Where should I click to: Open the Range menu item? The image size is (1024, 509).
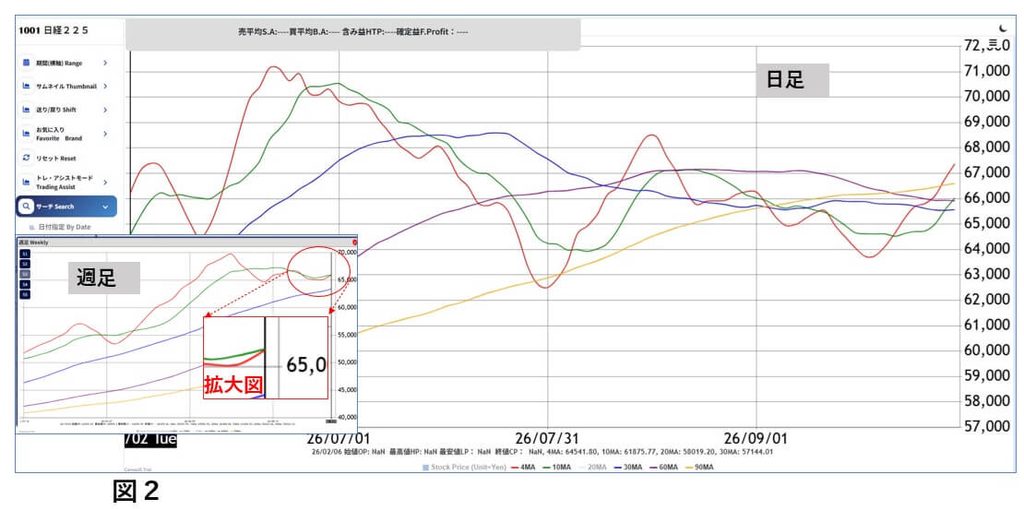pos(65,63)
